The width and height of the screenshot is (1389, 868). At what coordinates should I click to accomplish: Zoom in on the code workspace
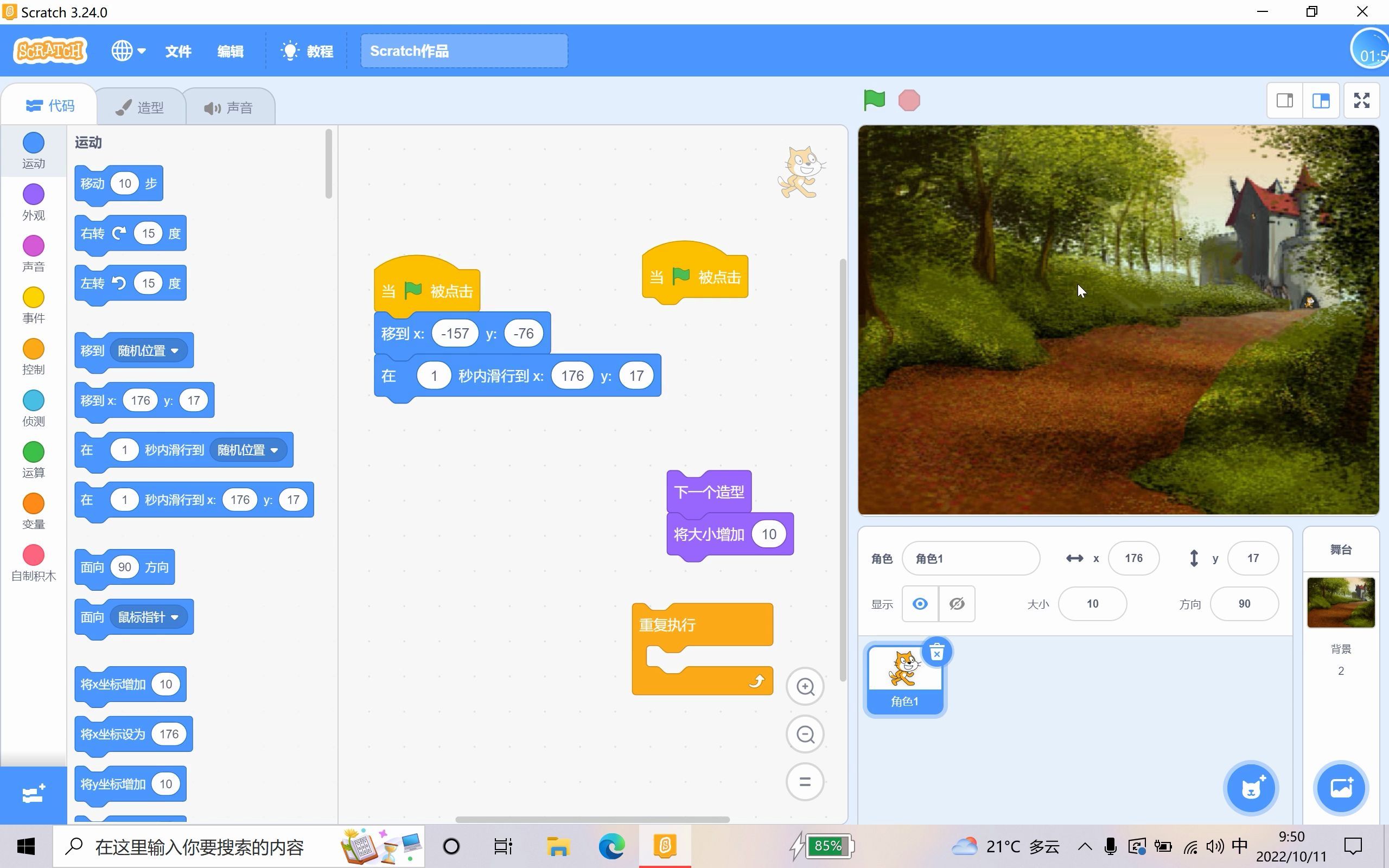805,687
